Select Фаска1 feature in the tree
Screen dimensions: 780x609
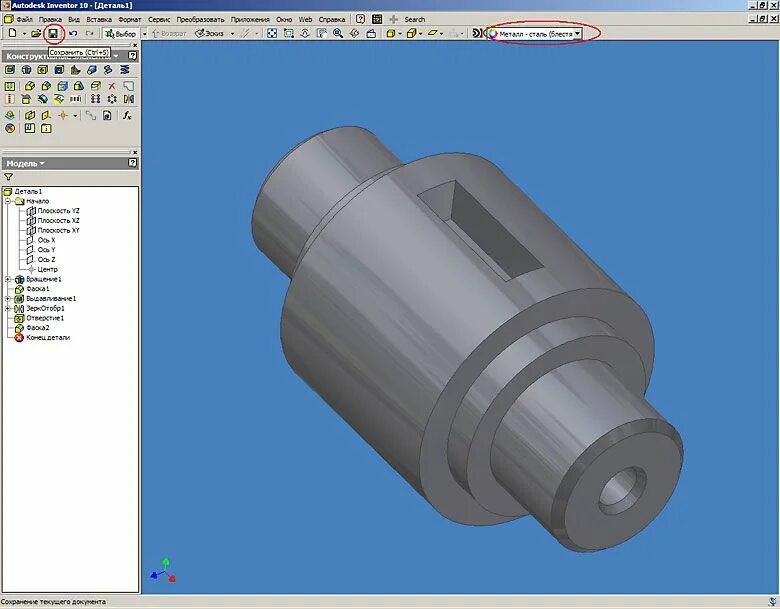[38, 289]
